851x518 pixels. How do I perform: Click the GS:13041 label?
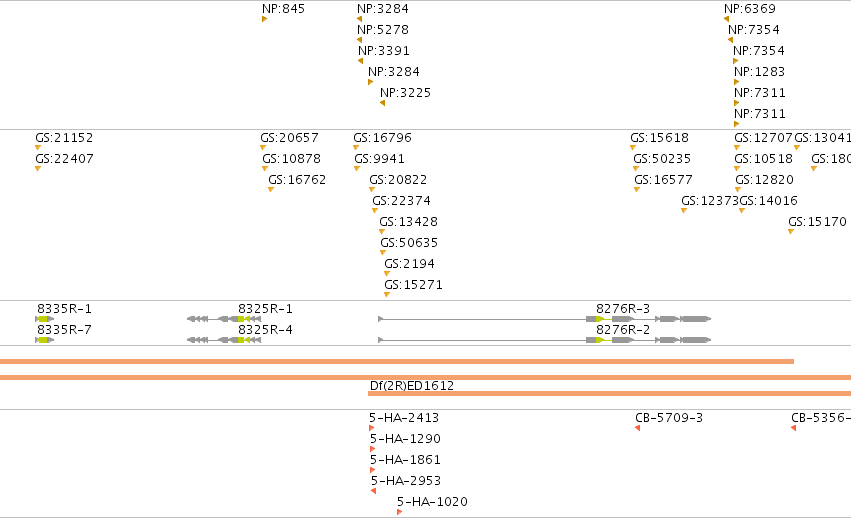point(823,138)
